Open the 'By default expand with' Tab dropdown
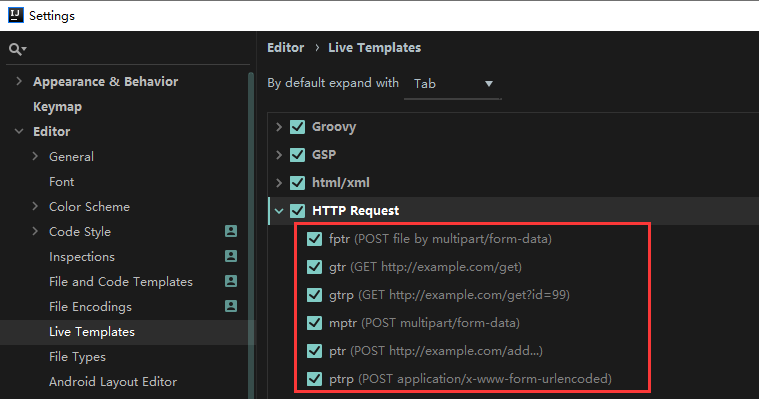 pos(453,84)
